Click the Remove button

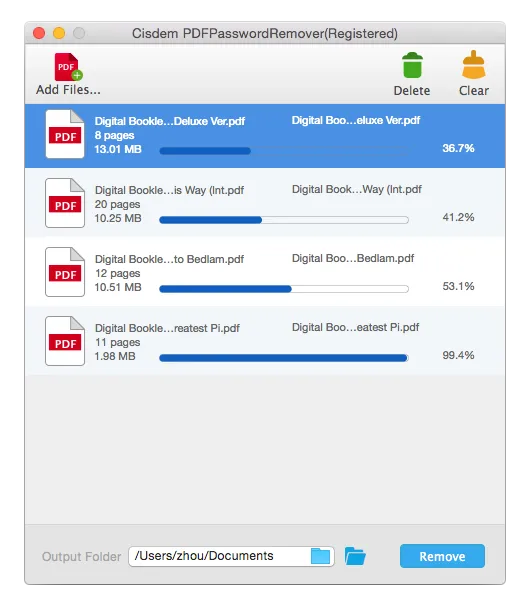point(442,556)
